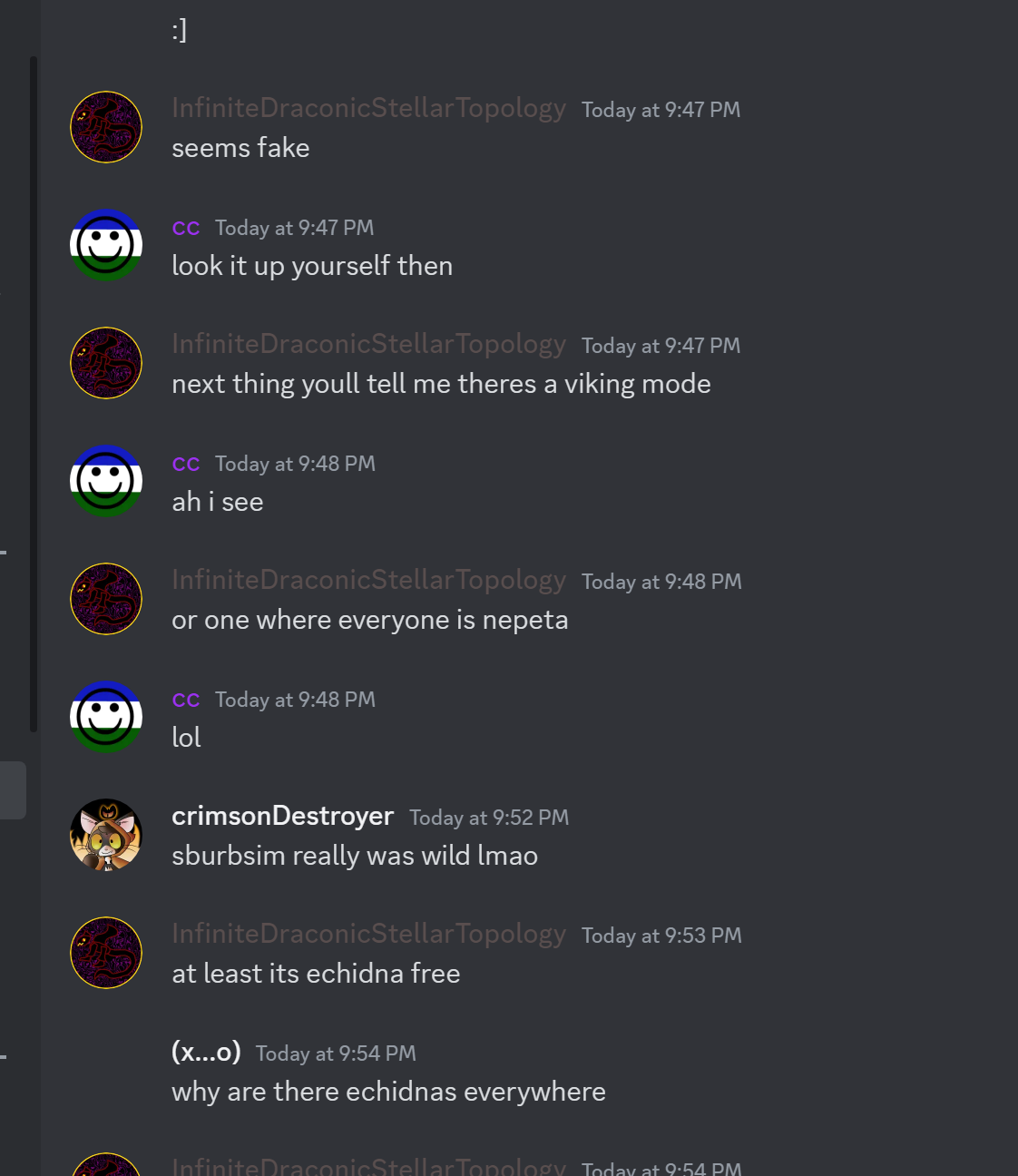1018x1176 pixels.
Task: Click CC's smiley avatar beside "lol"
Action: pyautogui.click(x=106, y=717)
